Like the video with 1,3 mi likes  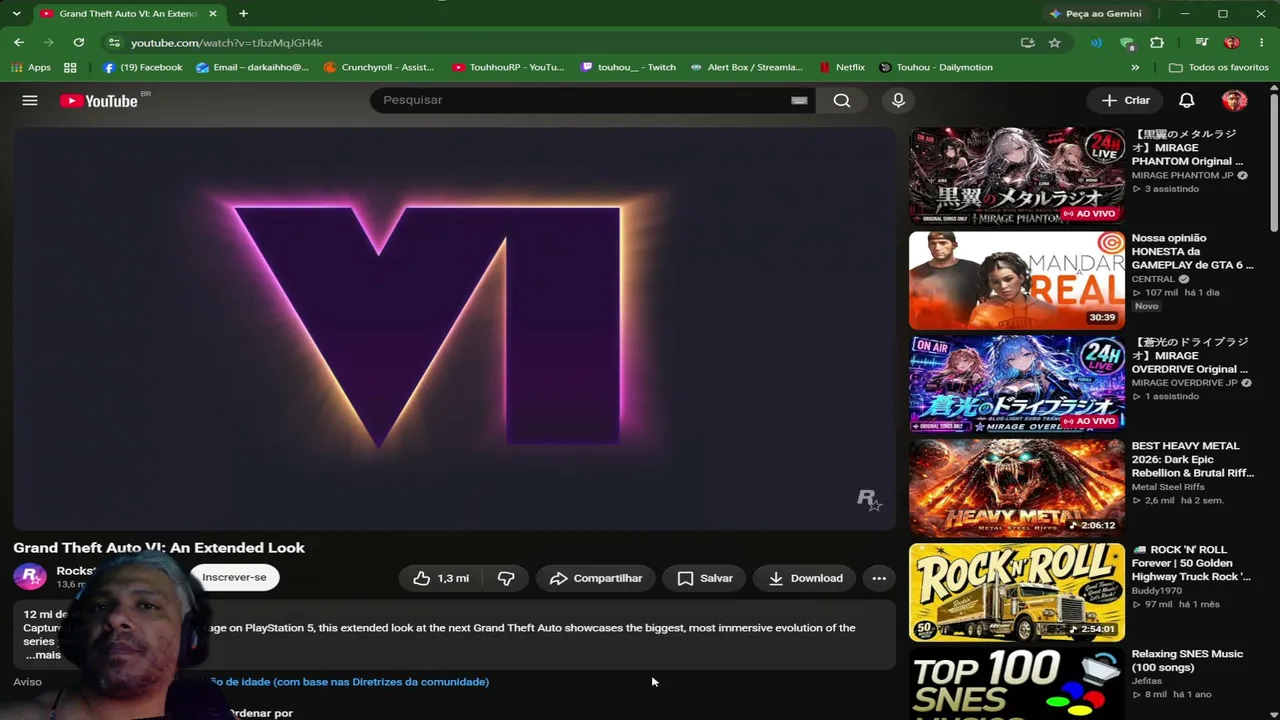click(441, 578)
